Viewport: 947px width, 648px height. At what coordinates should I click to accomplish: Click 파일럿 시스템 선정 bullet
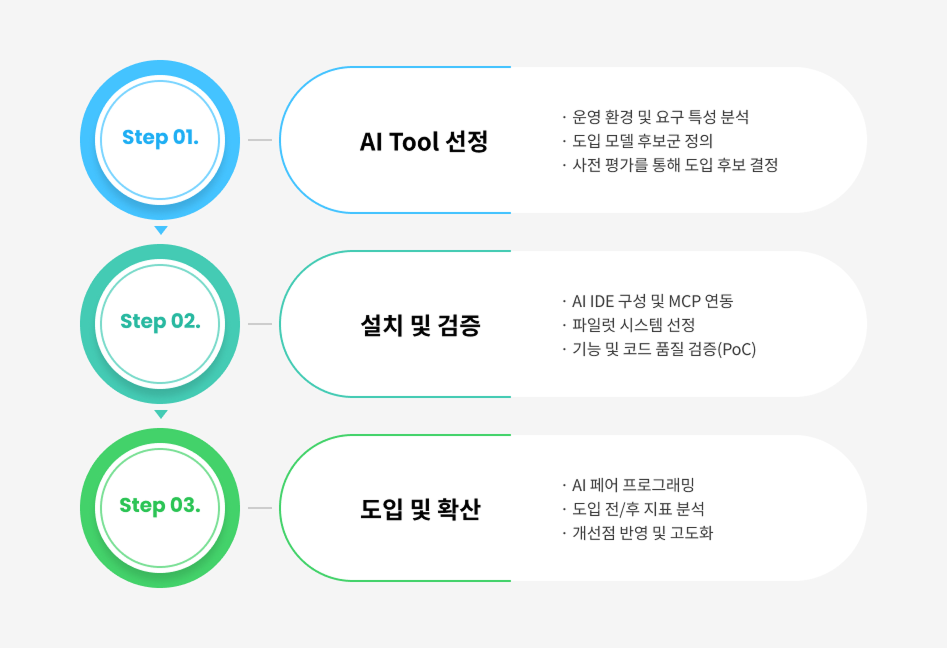(632, 325)
